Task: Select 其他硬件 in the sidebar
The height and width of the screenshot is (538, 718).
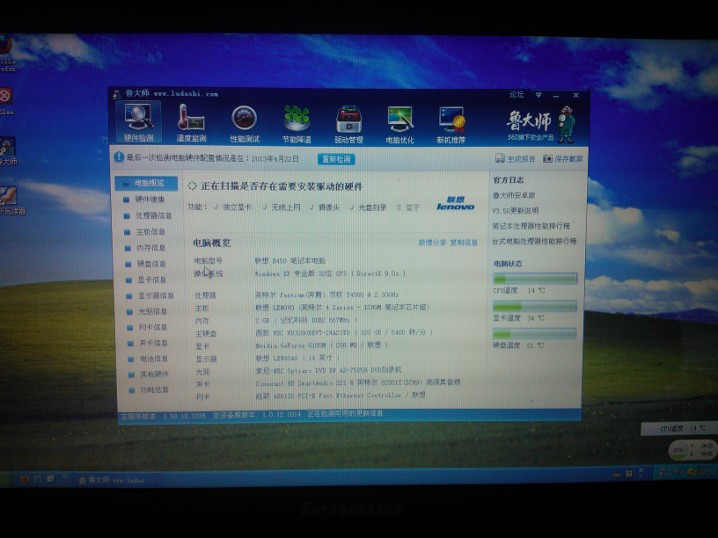Action: 150,374
